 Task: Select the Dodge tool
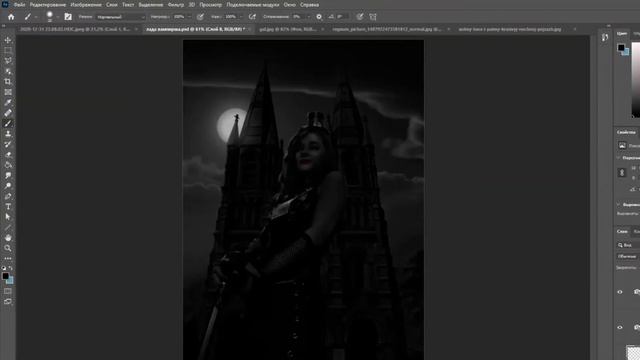coord(8,186)
